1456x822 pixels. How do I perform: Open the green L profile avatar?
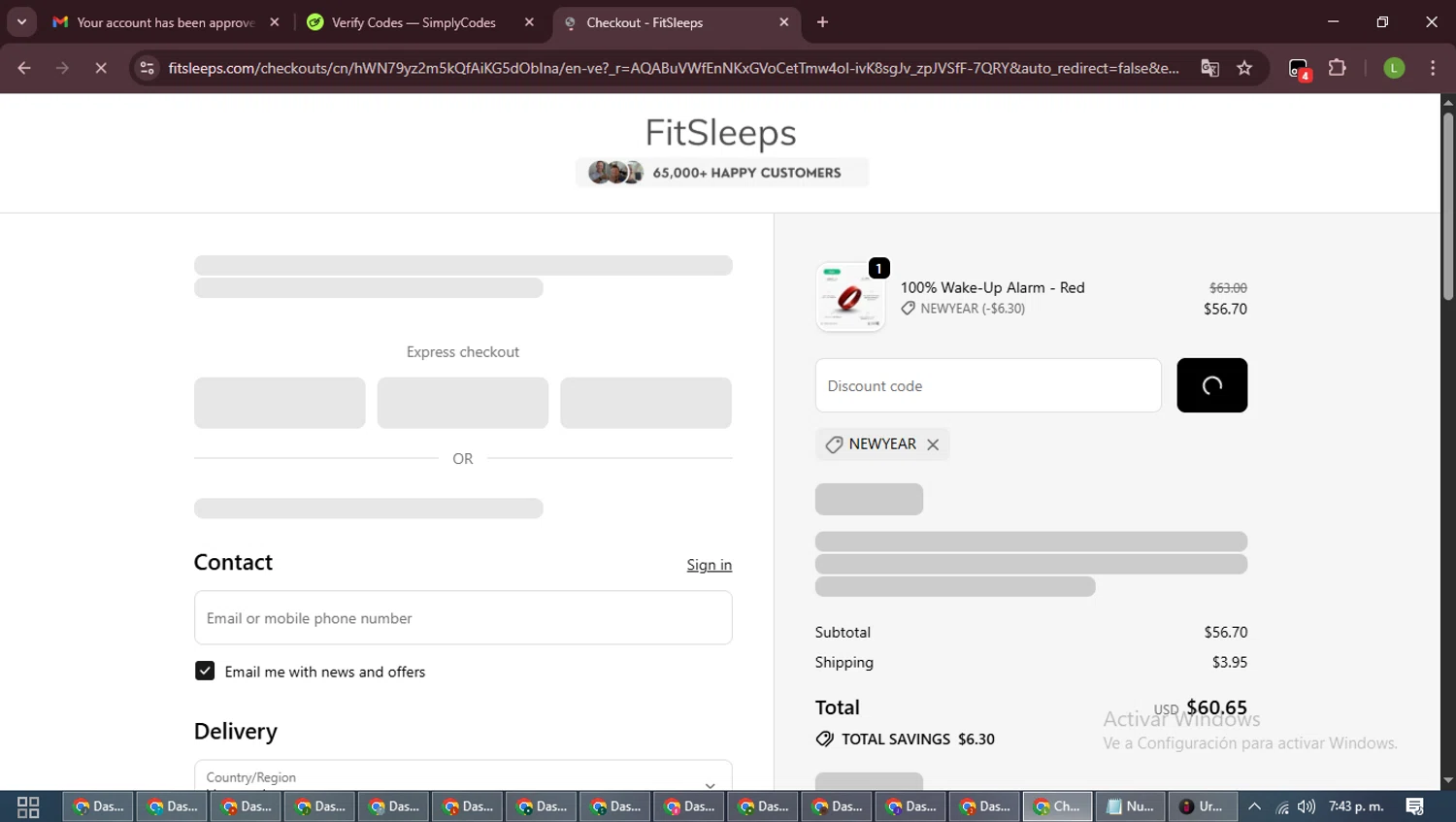(x=1394, y=68)
